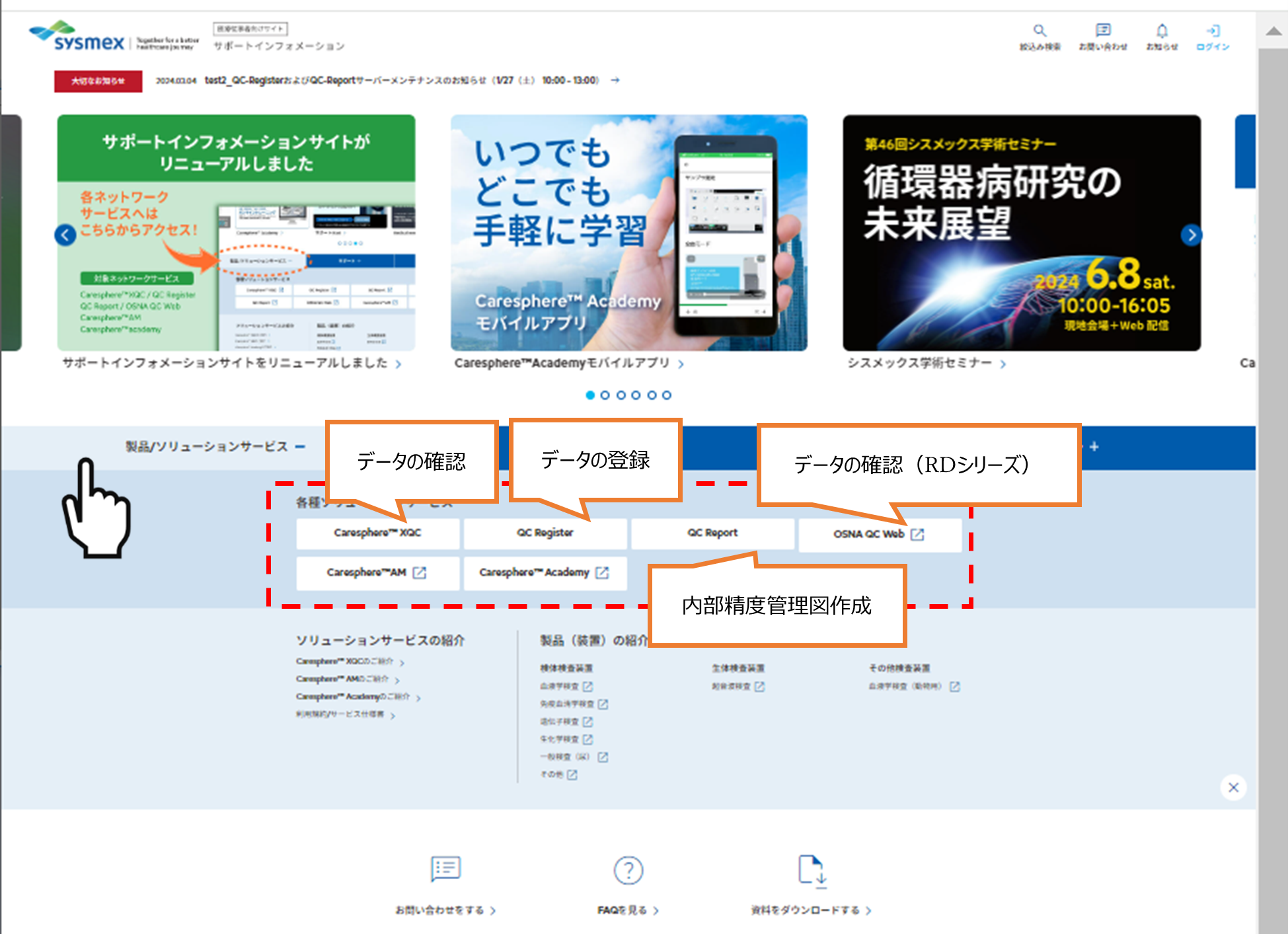This screenshot has width=1288, height=934.
Task: Click お問い合わせをする link at bottom
Action: click(446, 910)
